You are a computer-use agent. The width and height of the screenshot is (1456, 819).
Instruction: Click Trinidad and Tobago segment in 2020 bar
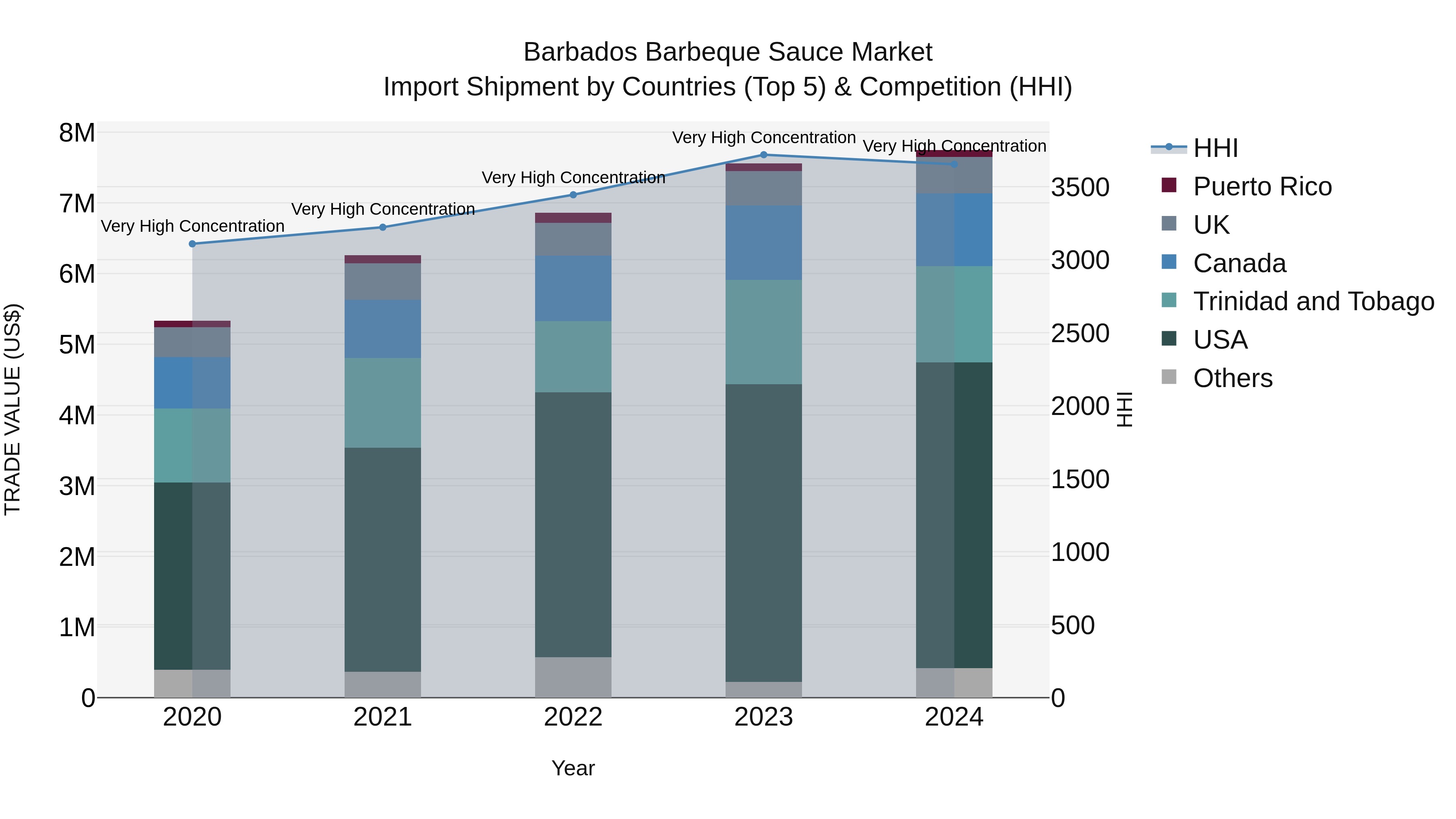[192, 445]
